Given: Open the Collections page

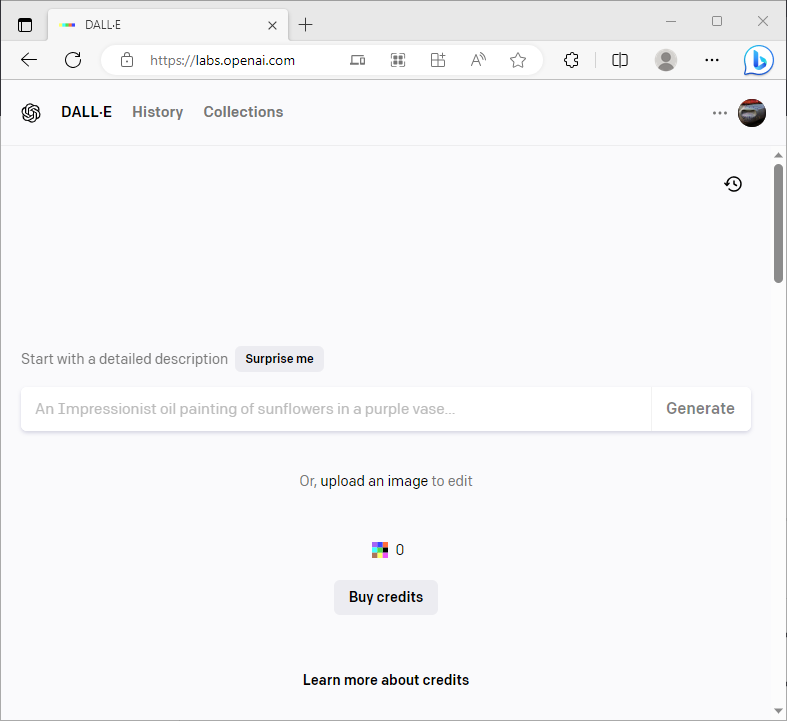Looking at the screenshot, I should coord(243,112).
